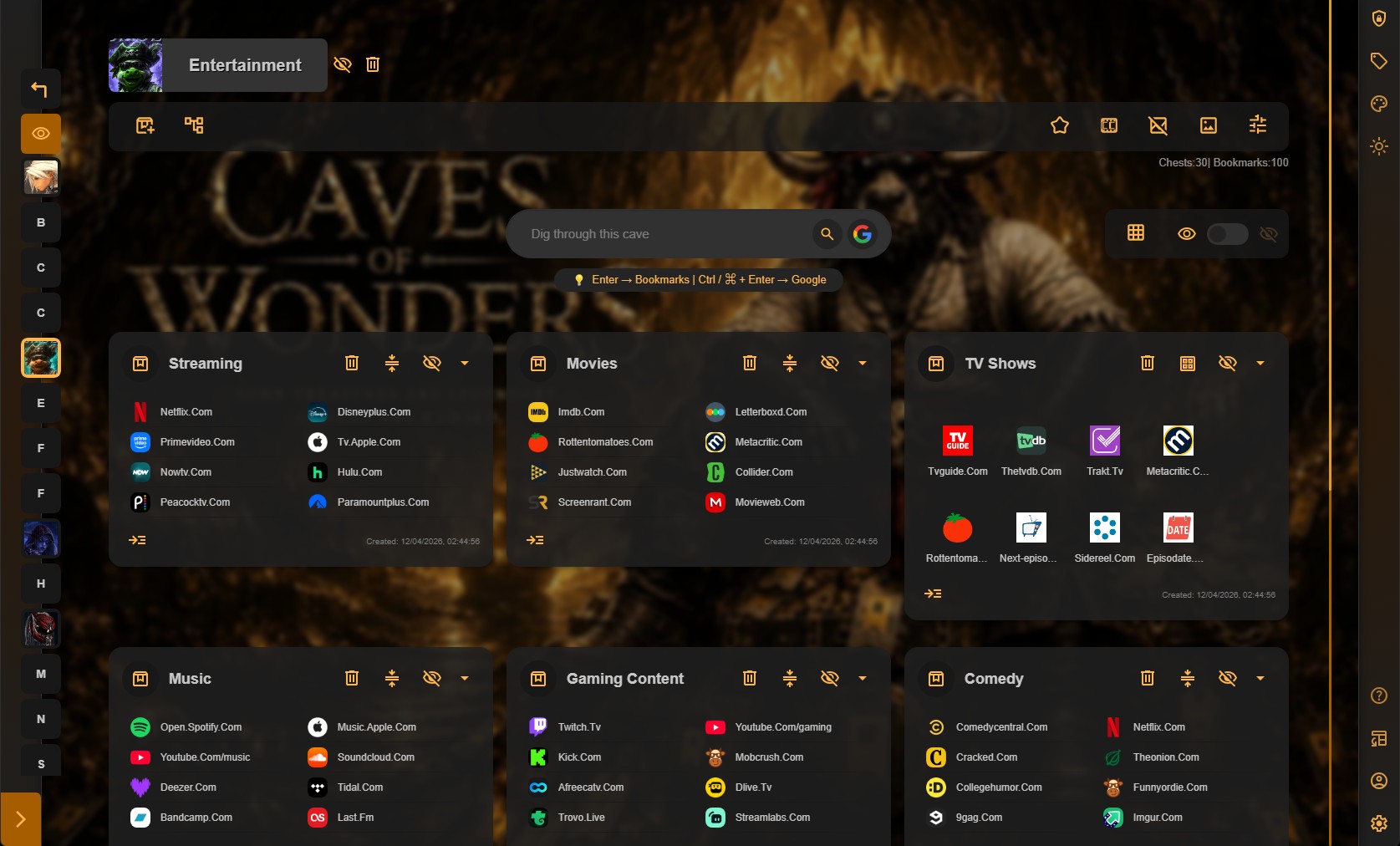
Task: Select cave B in the sidebar
Action: pos(41,222)
